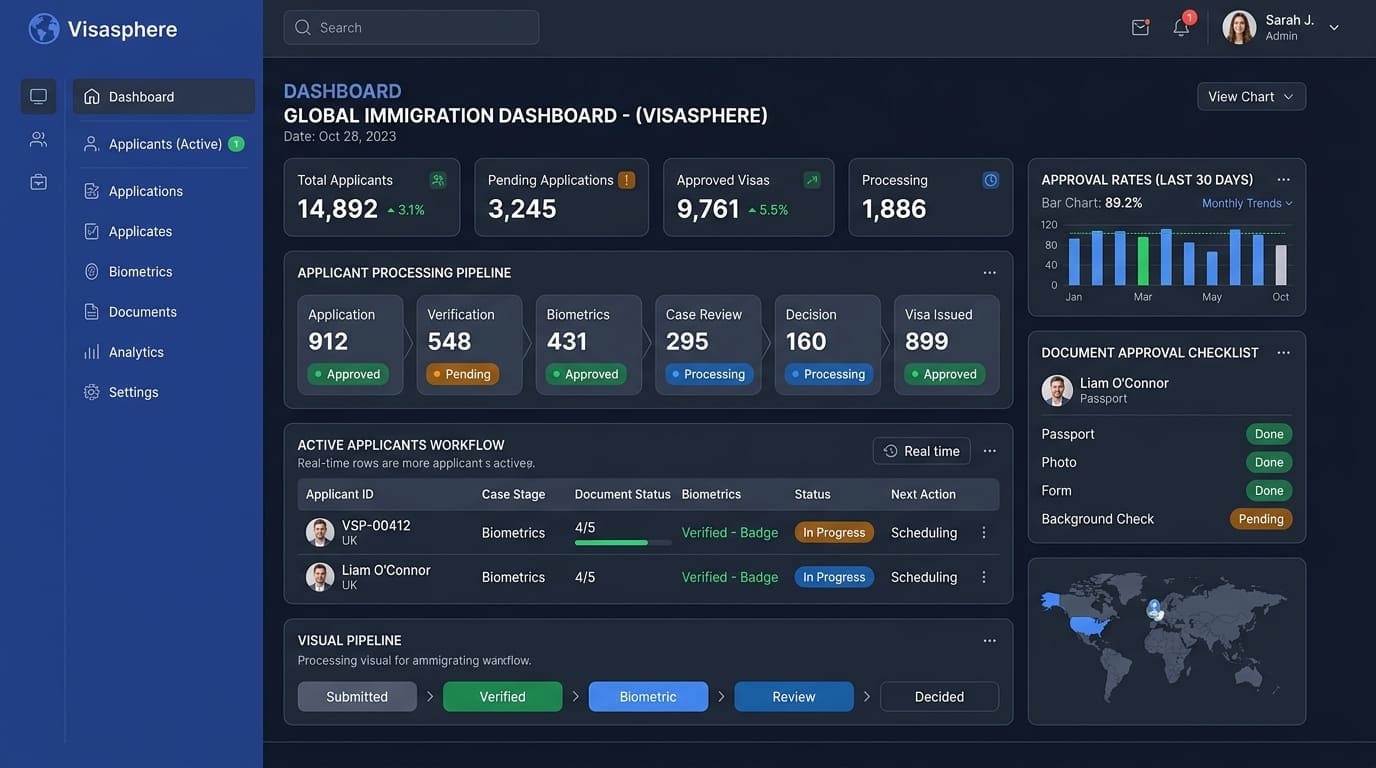Screen dimensions: 1376x768
Task: Open Approval Rates panel options menu
Action: [x=1283, y=180]
